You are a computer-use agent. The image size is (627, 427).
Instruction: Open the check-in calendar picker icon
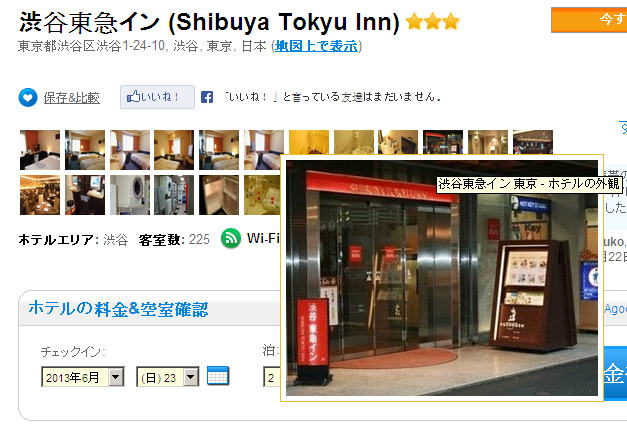pos(218,376)
